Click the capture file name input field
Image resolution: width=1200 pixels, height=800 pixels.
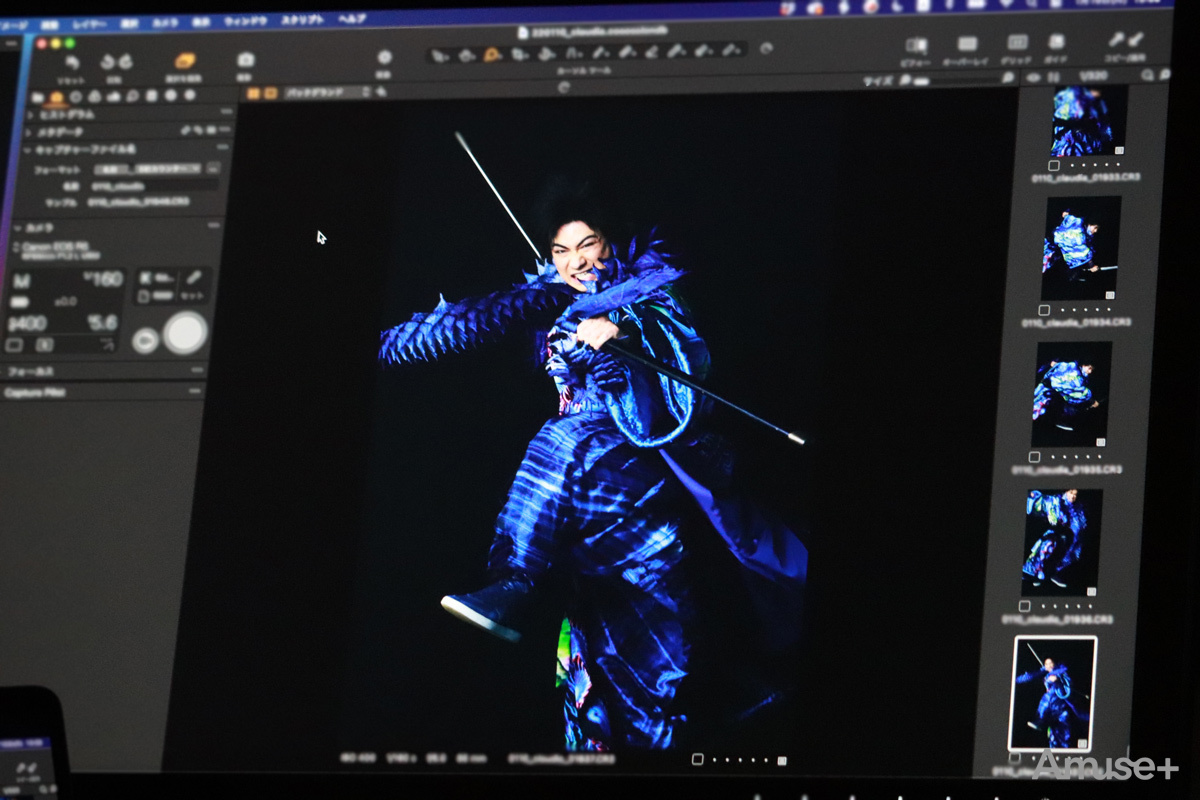(154, 185)
